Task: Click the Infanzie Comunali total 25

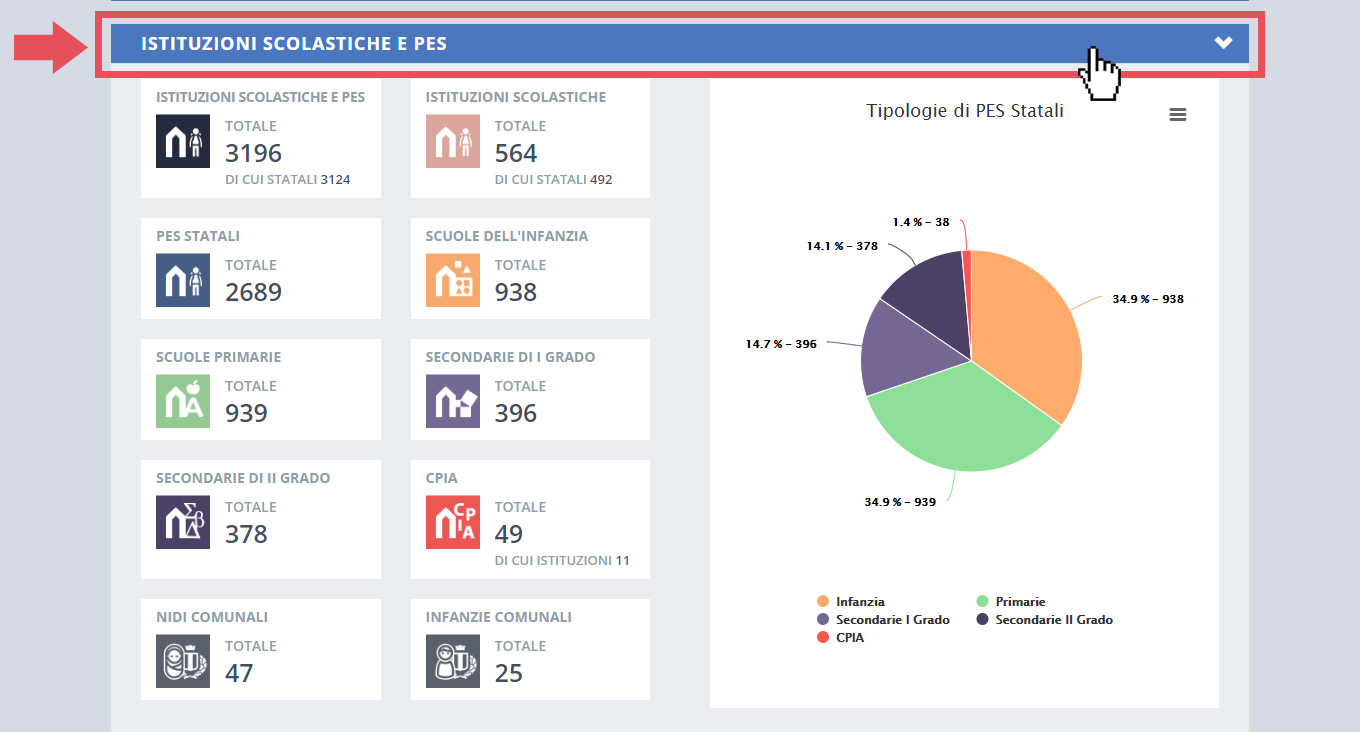Action: 509,673
